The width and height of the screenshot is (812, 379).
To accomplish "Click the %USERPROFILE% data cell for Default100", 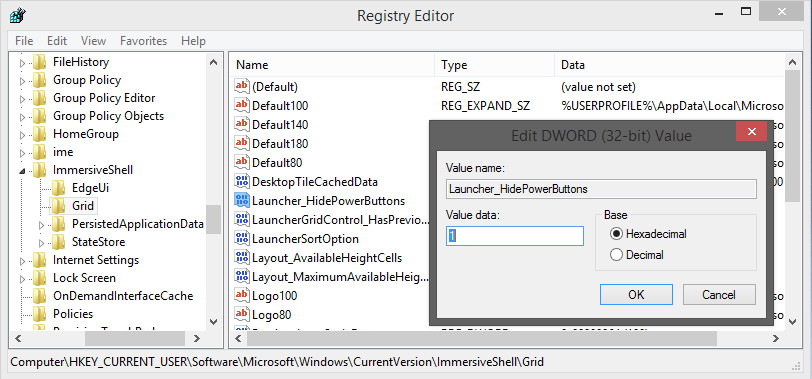I will coord(672,106).
